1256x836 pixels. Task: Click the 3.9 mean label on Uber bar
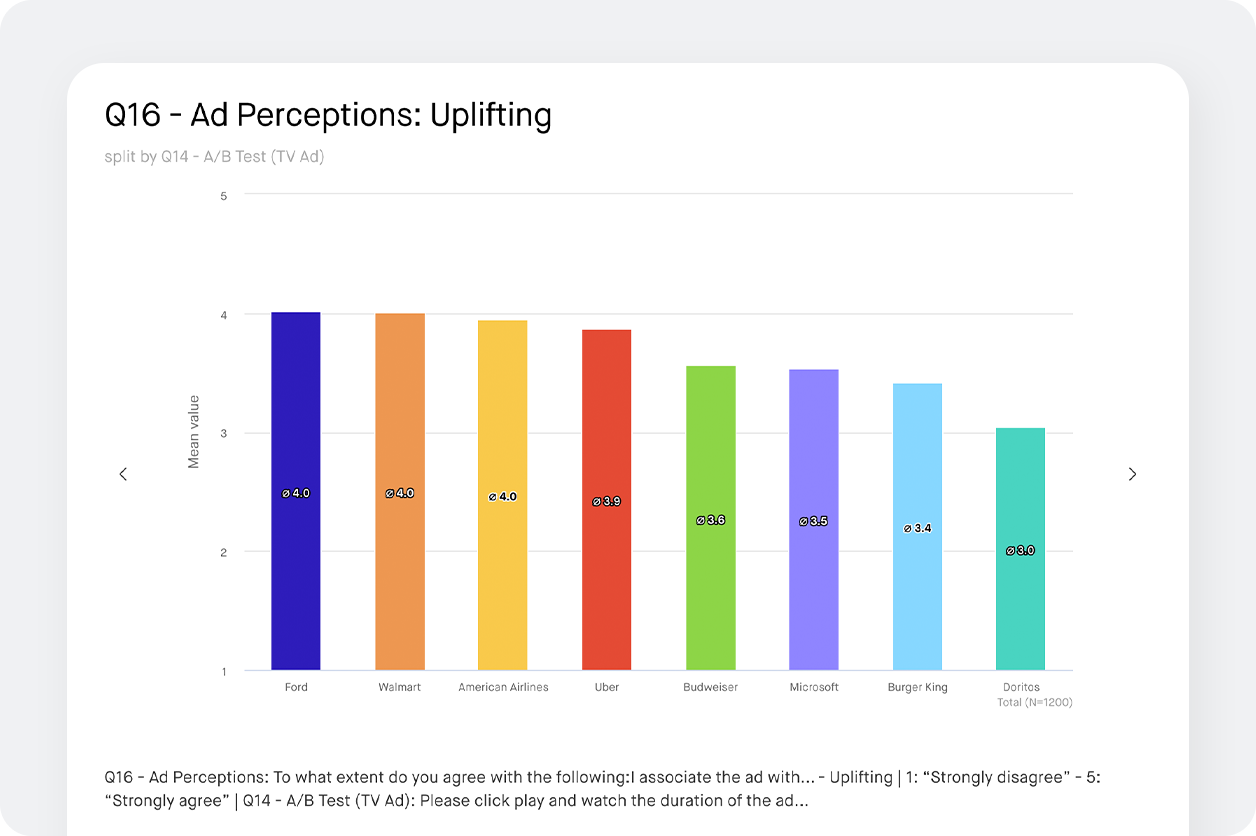pos(607,501)
